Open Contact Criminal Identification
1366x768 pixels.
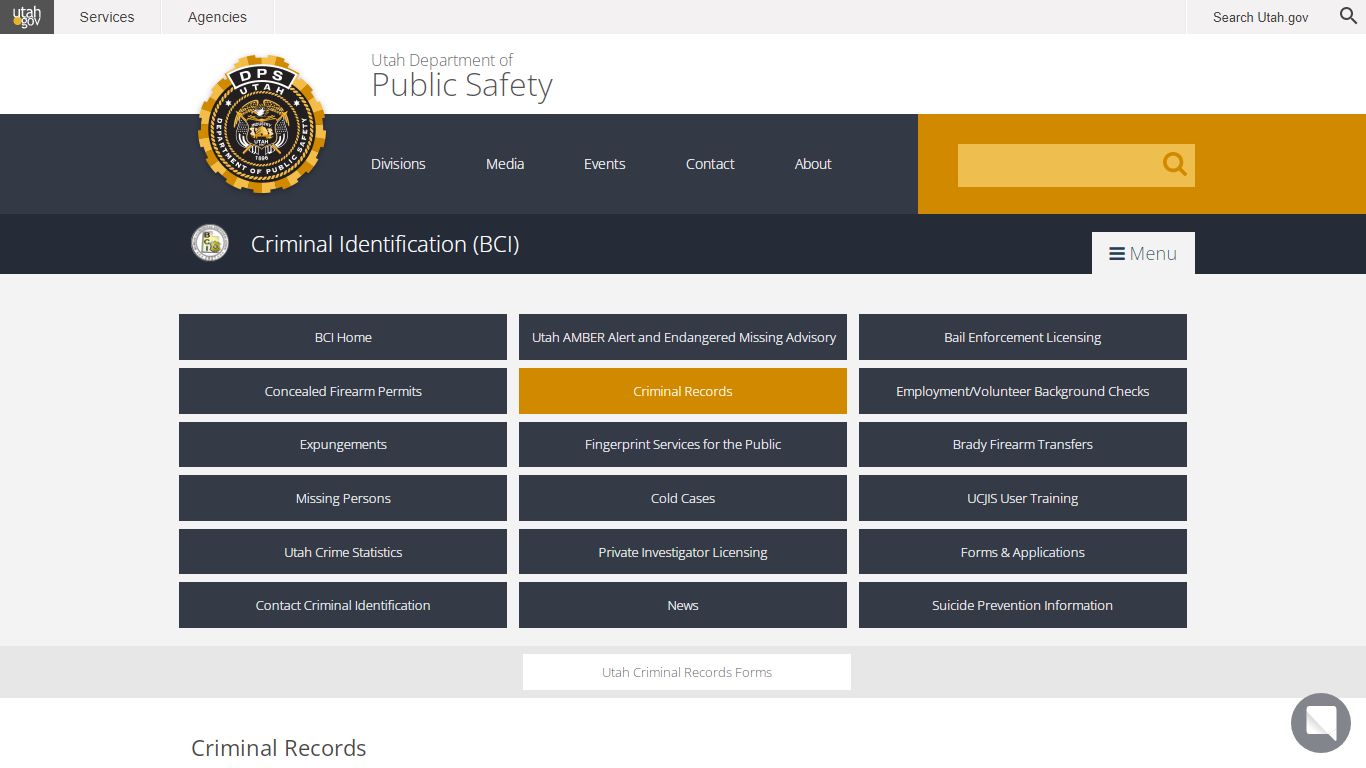(343, 605)
